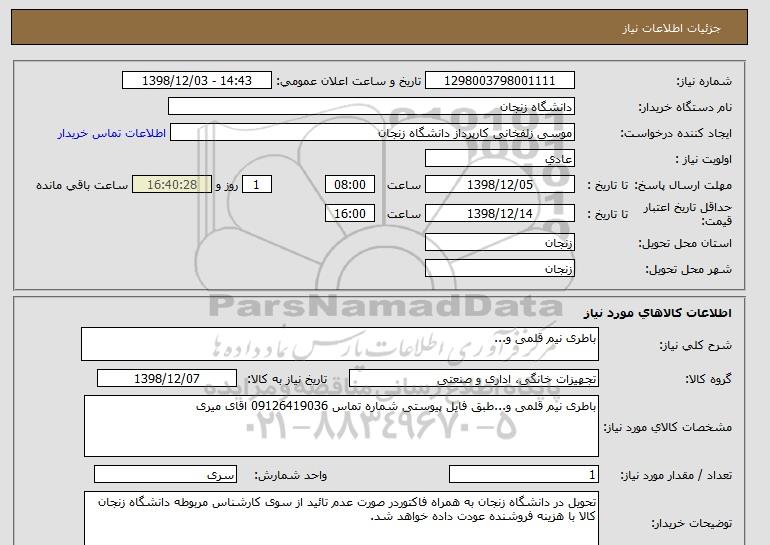This screenshot has height=545, width=770.
Task: Click label تاریخ و ساعت اعلان عمومی
Action: pyautogui.click(x=349, y=81)
